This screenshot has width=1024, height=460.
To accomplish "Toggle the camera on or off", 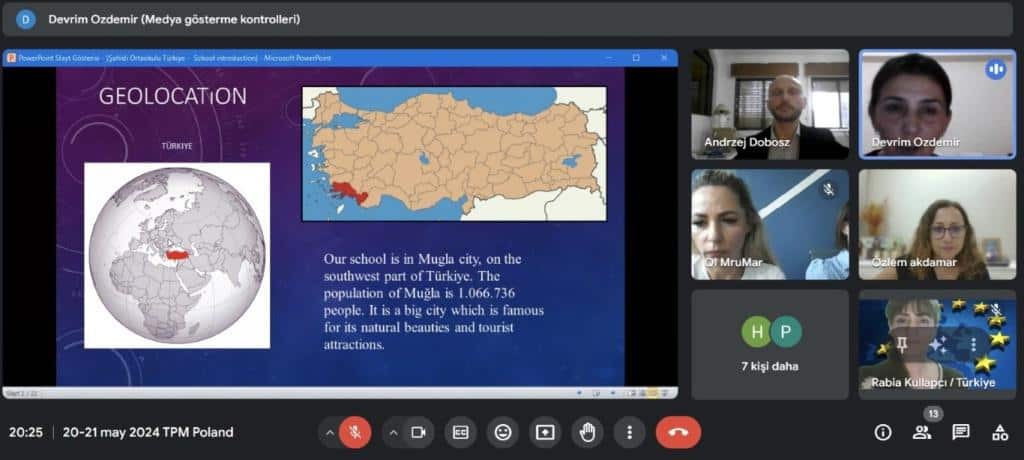I will 419,432.
